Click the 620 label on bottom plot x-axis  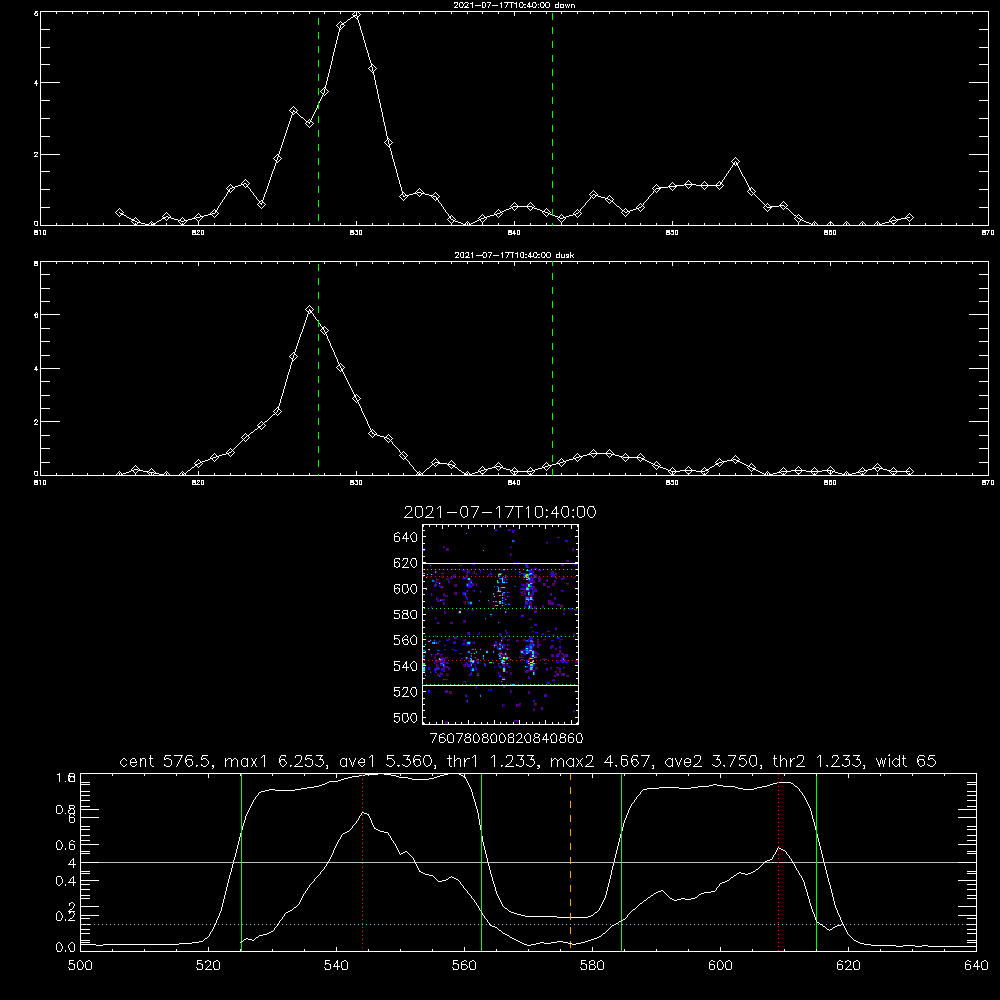pyautogui.click(x=848, y=966)
